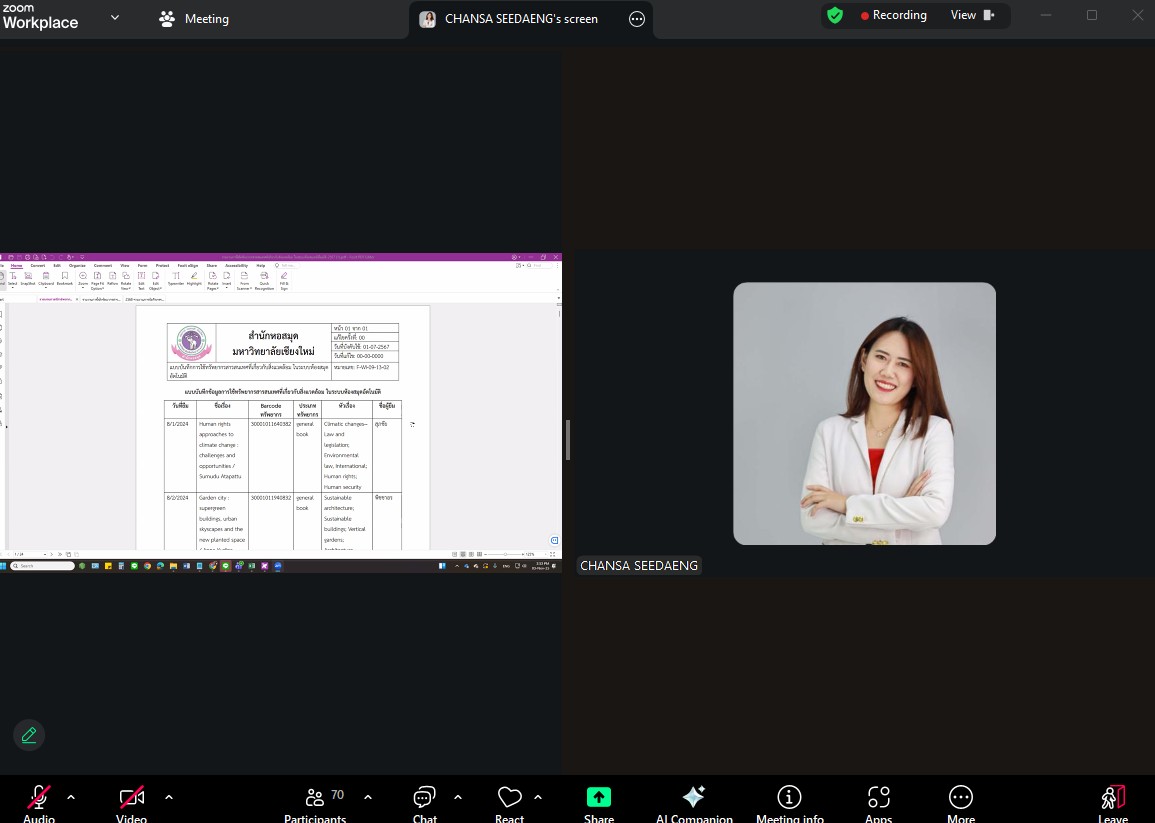Open the Zoom Workplace dropdown chevron
Viewport: 1155px width, 823px height.
click(x=115, y=17)
